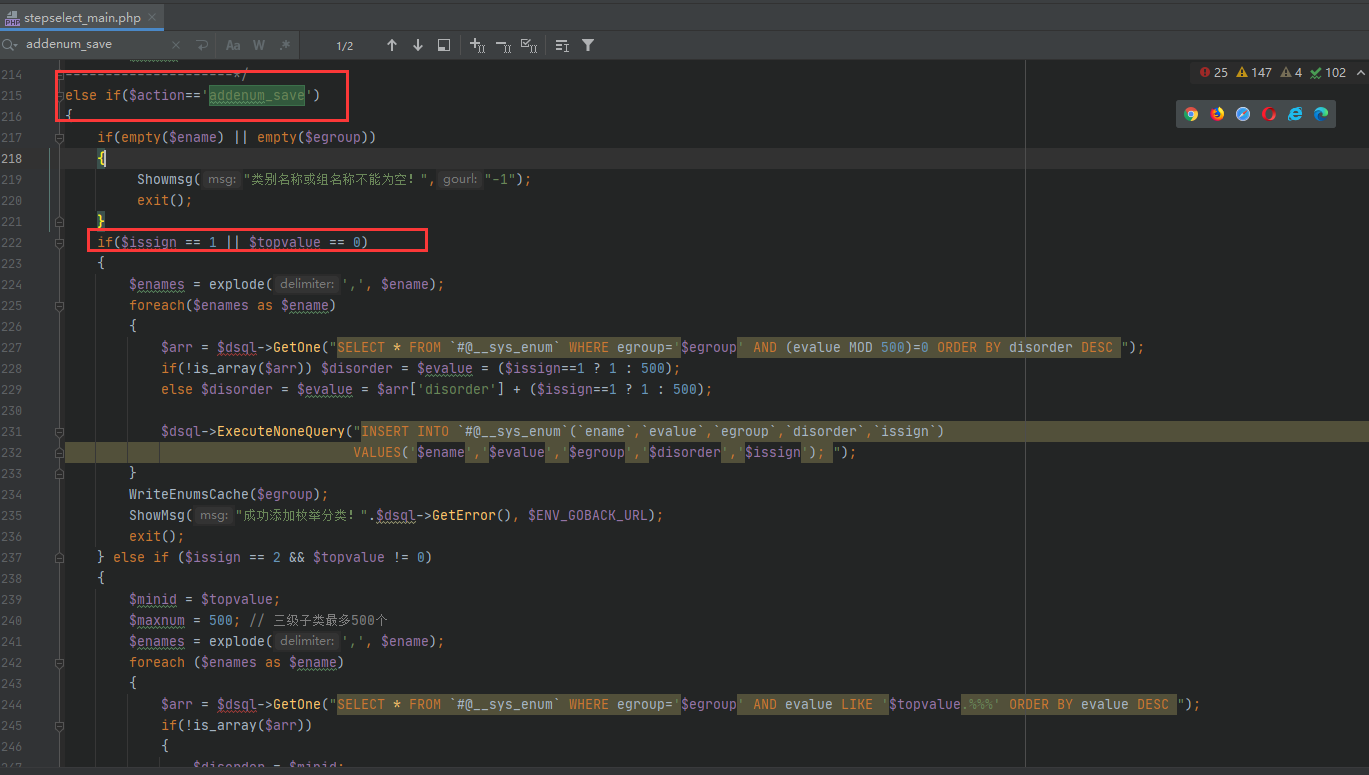Screen dimensions: 1369x775
Task: Focus the addenum_save search field
Action: point(95,45)
